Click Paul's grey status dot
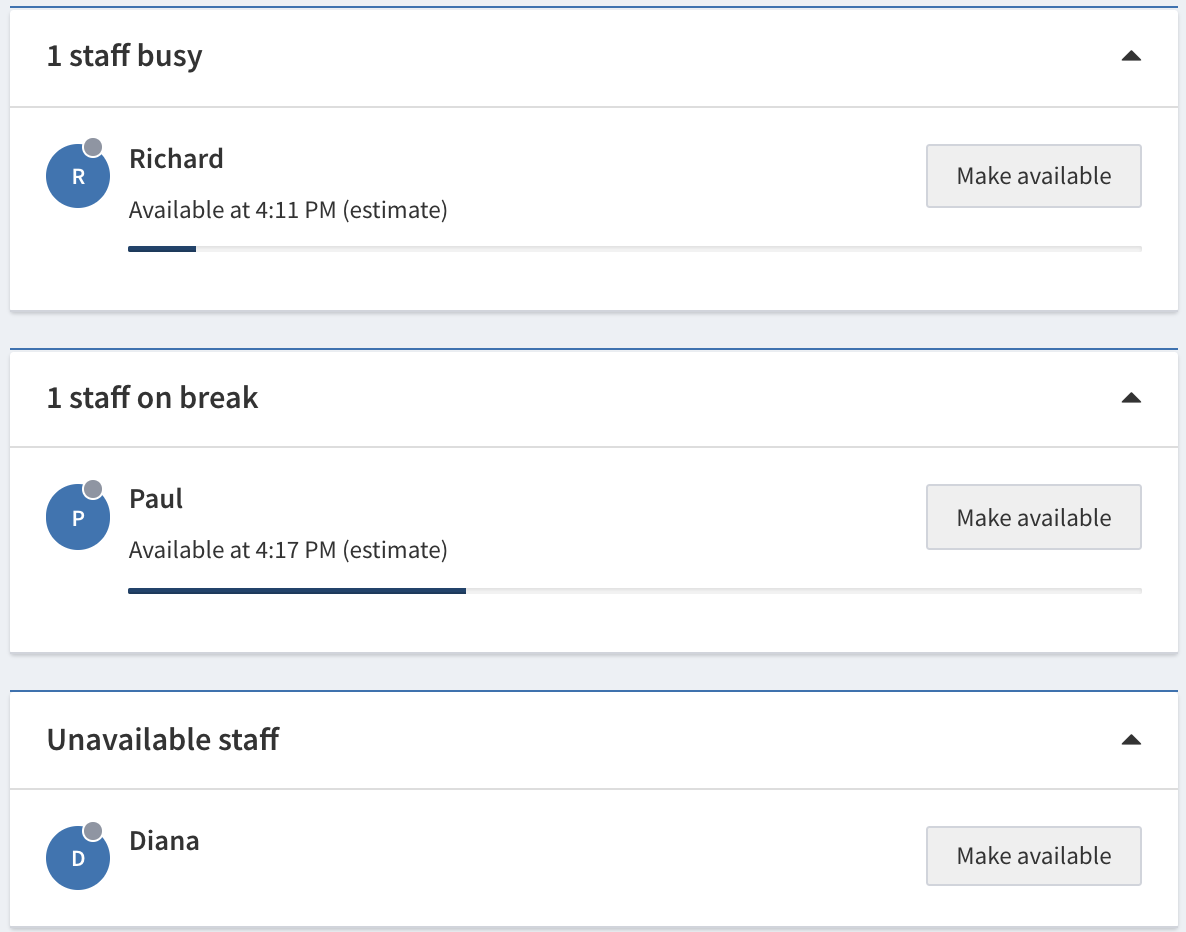Image resolution: width=1186 pixels, height=932 pixels. pos(93,489)
